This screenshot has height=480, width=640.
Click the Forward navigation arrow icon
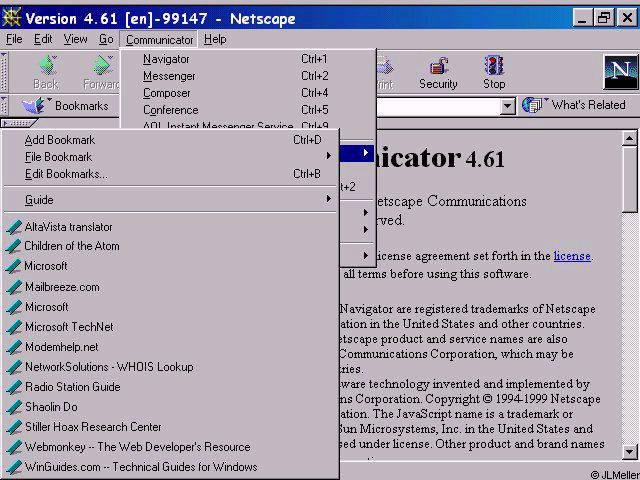pos(102,67)
